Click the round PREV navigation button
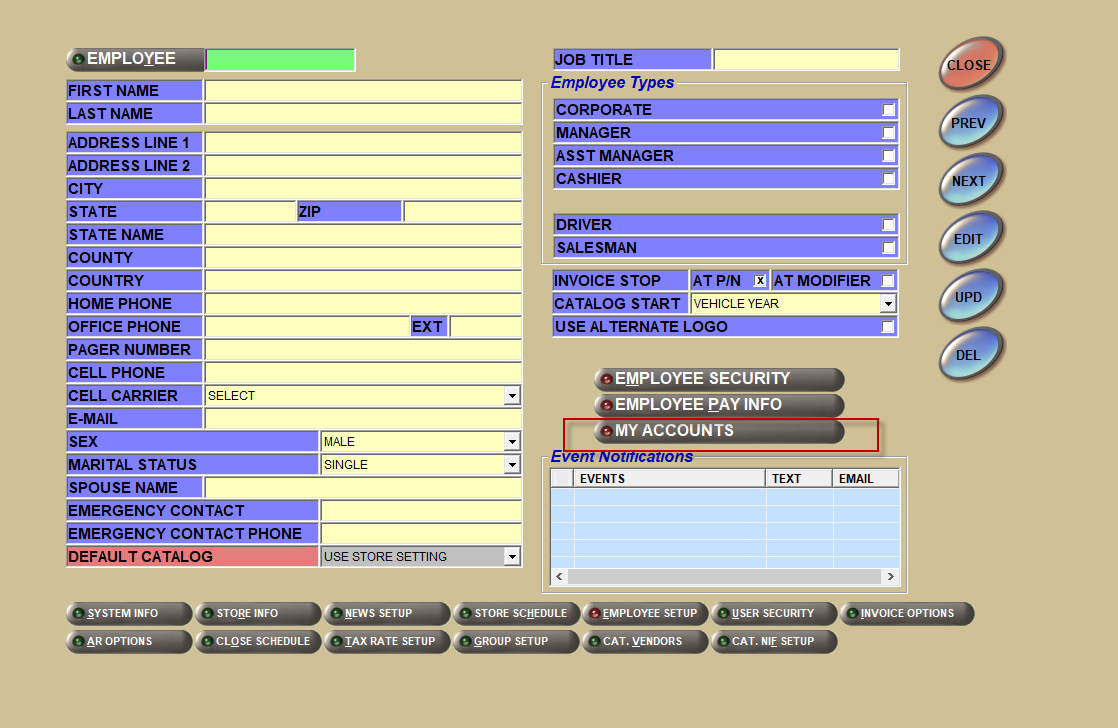Screen dimensions: 1118x728 point(968,123)
